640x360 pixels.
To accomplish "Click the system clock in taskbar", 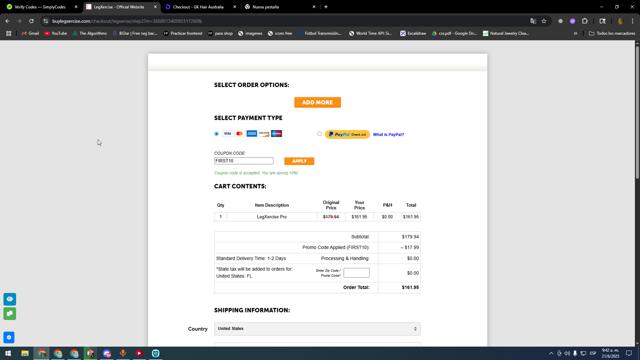I will [610, 353].
